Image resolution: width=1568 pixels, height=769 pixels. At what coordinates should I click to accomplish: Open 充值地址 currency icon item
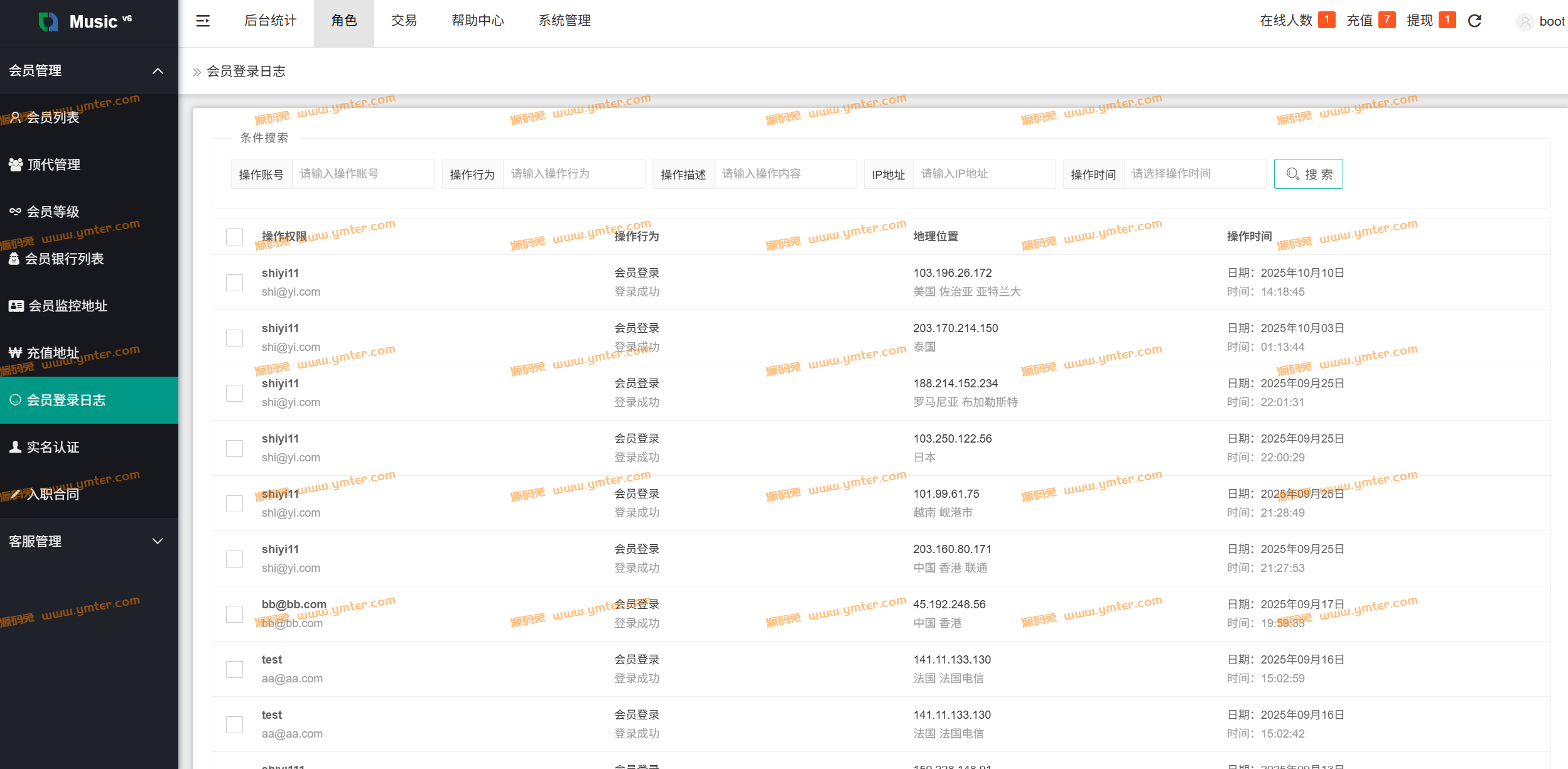(x=16, y=353)
